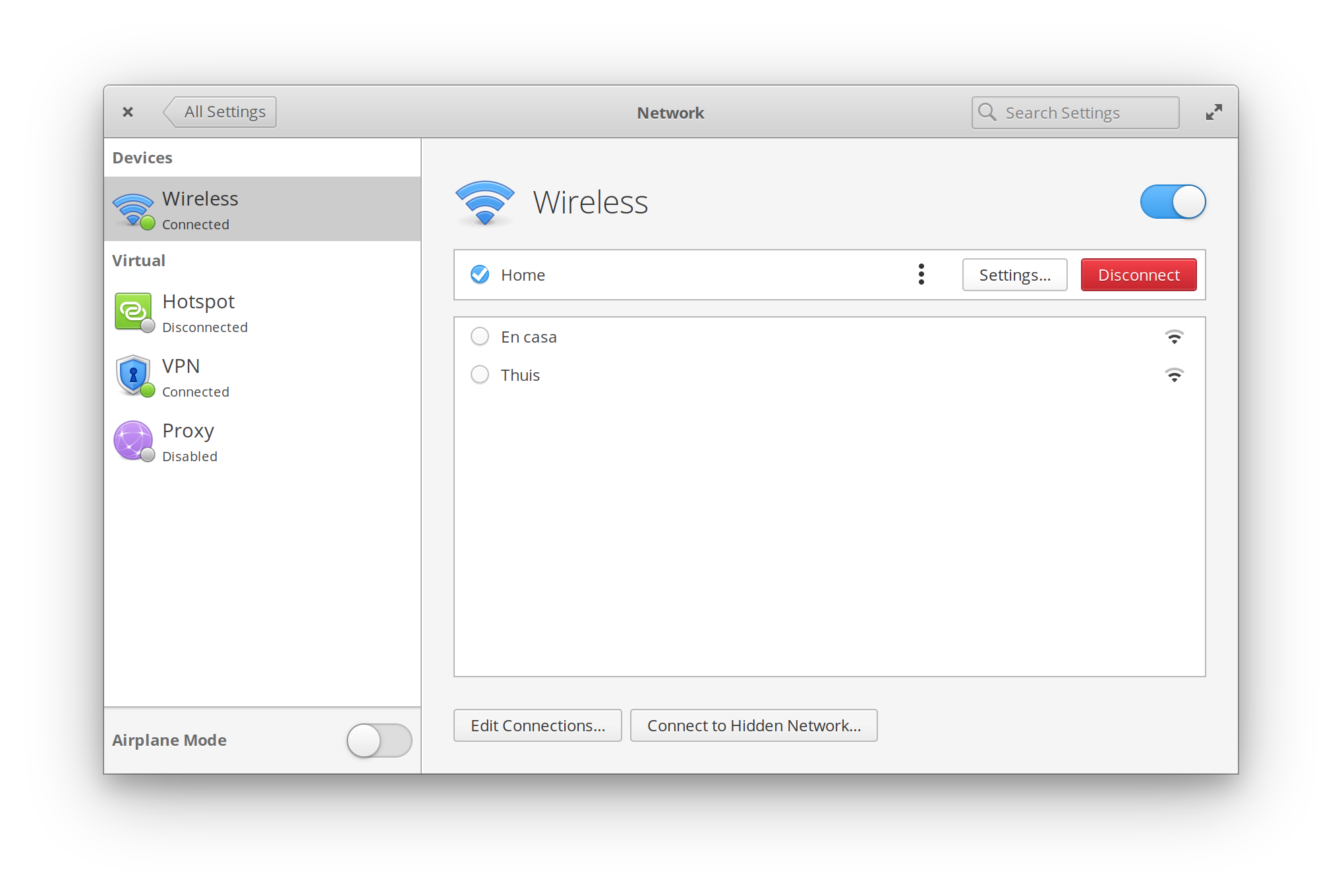Screen dimensions: 1342x896
Task: Turn off the Wireless switch
Action: pos(1173,202)
